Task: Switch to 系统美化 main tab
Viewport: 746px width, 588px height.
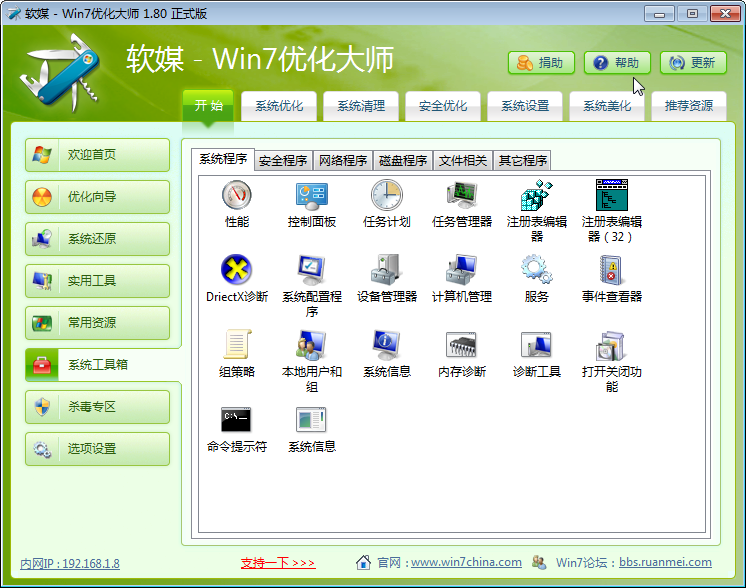Action: click(607, 106)
